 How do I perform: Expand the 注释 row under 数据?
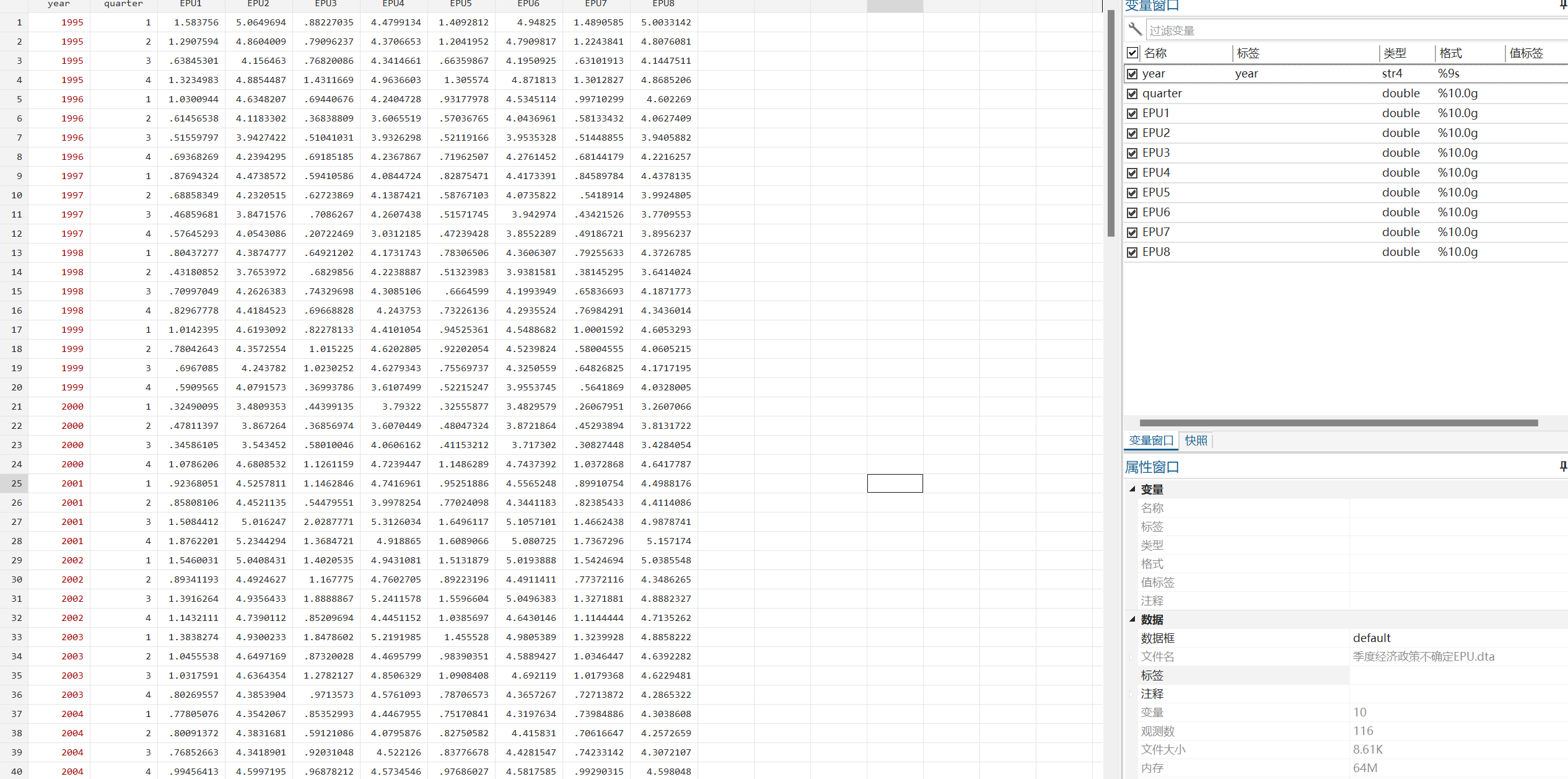point(1131,694)
